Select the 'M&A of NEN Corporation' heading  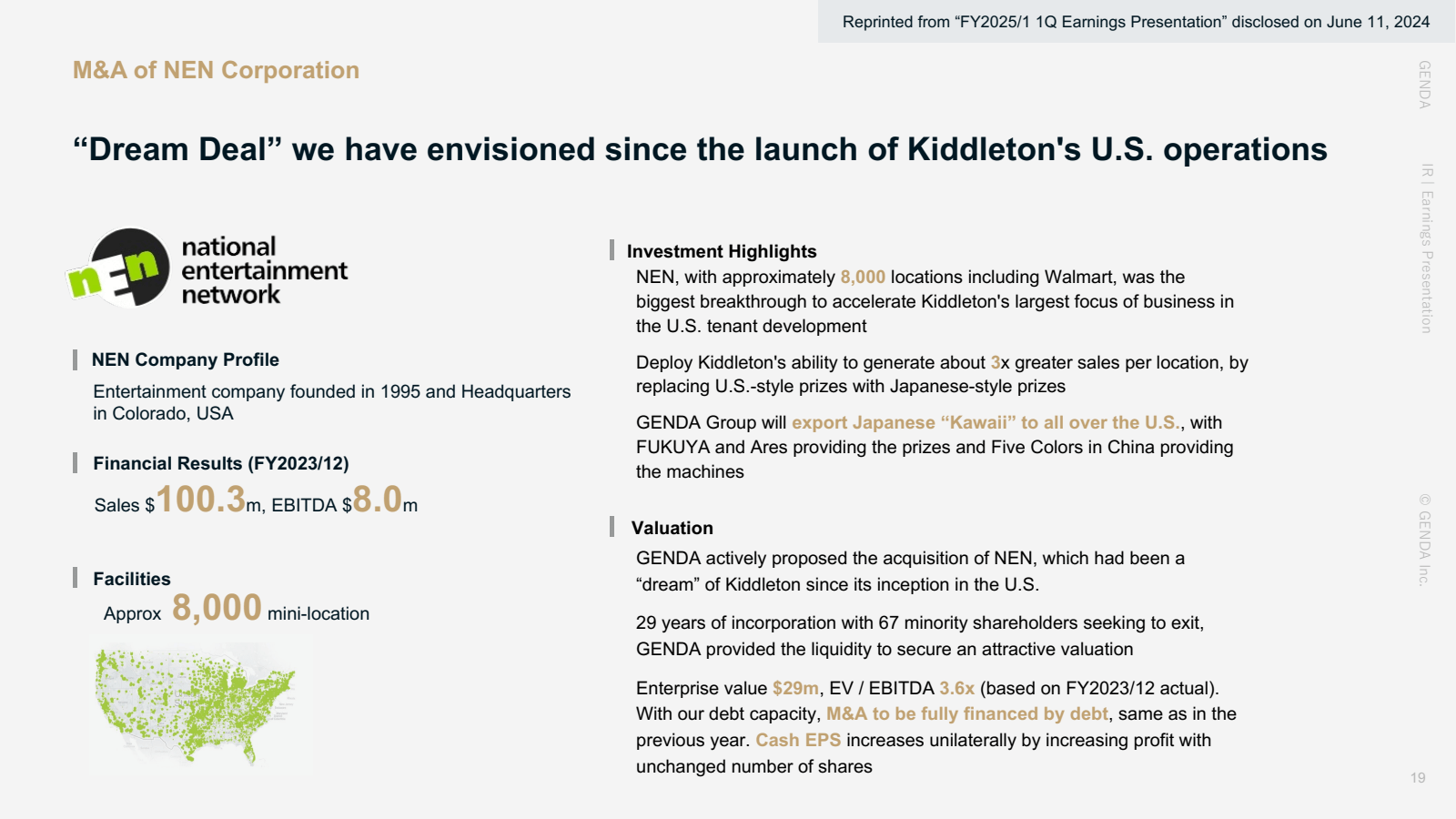pos(216,70)
